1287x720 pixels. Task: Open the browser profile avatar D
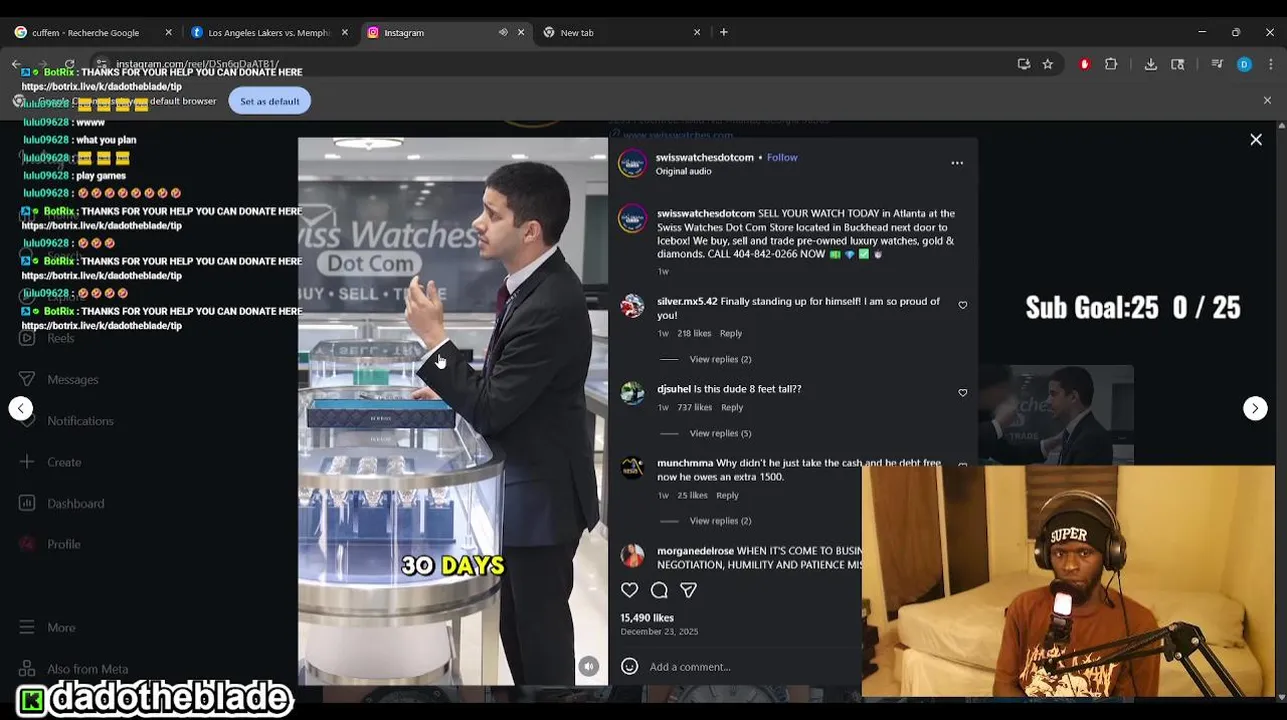point(1244,64)
